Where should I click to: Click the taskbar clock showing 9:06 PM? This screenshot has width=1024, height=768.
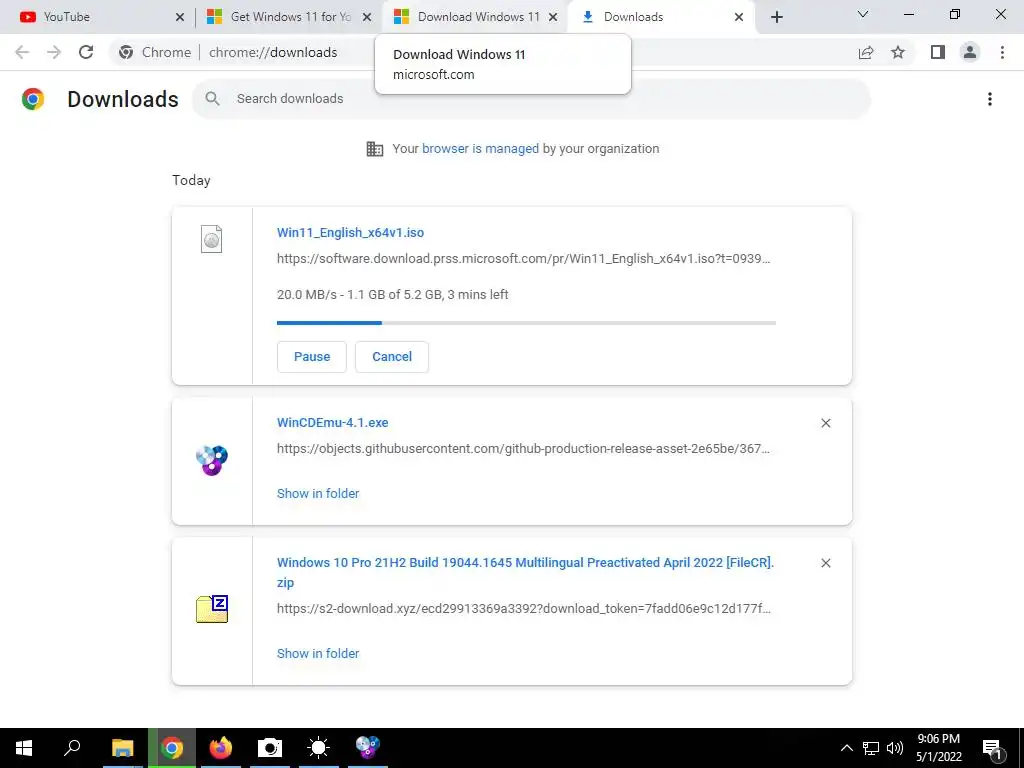938,748
